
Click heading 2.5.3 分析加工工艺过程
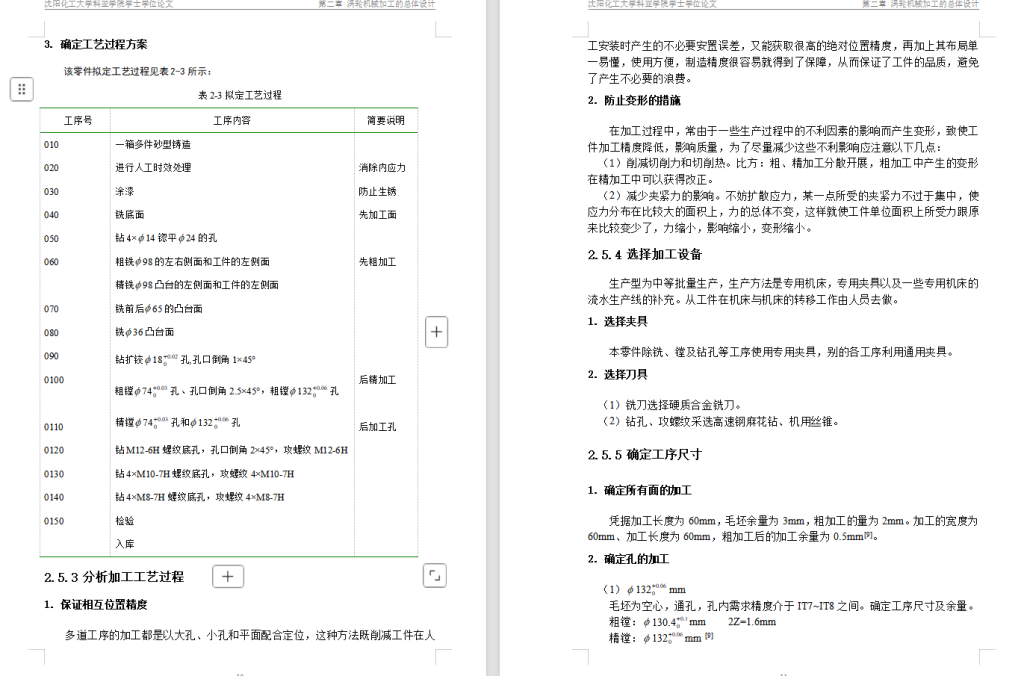point(112,575)
